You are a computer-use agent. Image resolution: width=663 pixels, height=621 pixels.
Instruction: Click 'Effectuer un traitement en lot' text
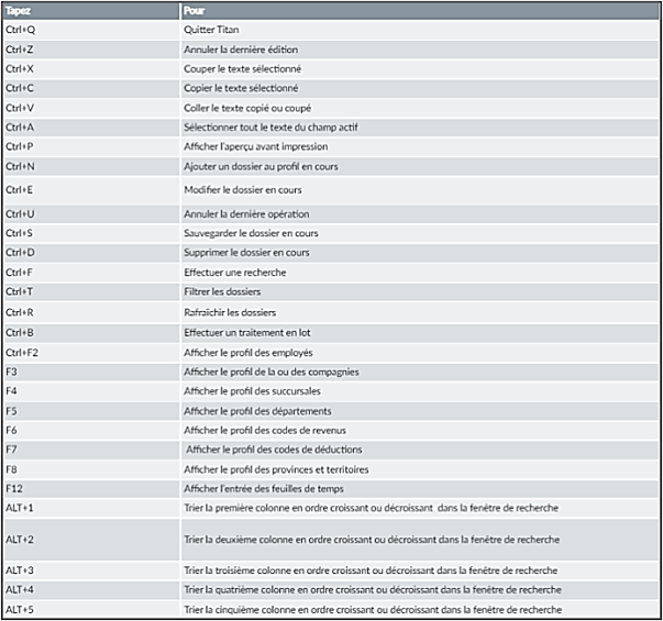coord(247,333)
